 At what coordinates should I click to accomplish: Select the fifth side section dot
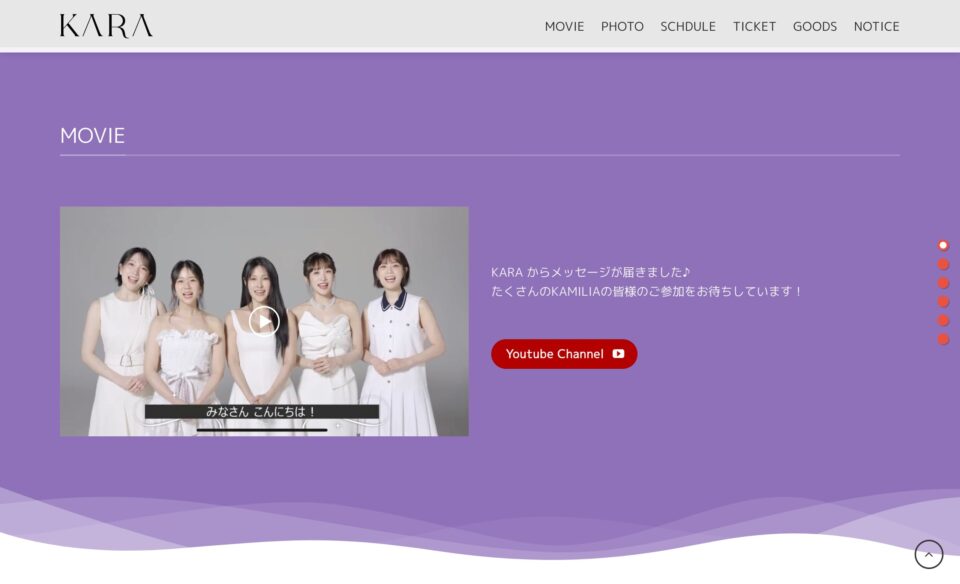[943, 320]
